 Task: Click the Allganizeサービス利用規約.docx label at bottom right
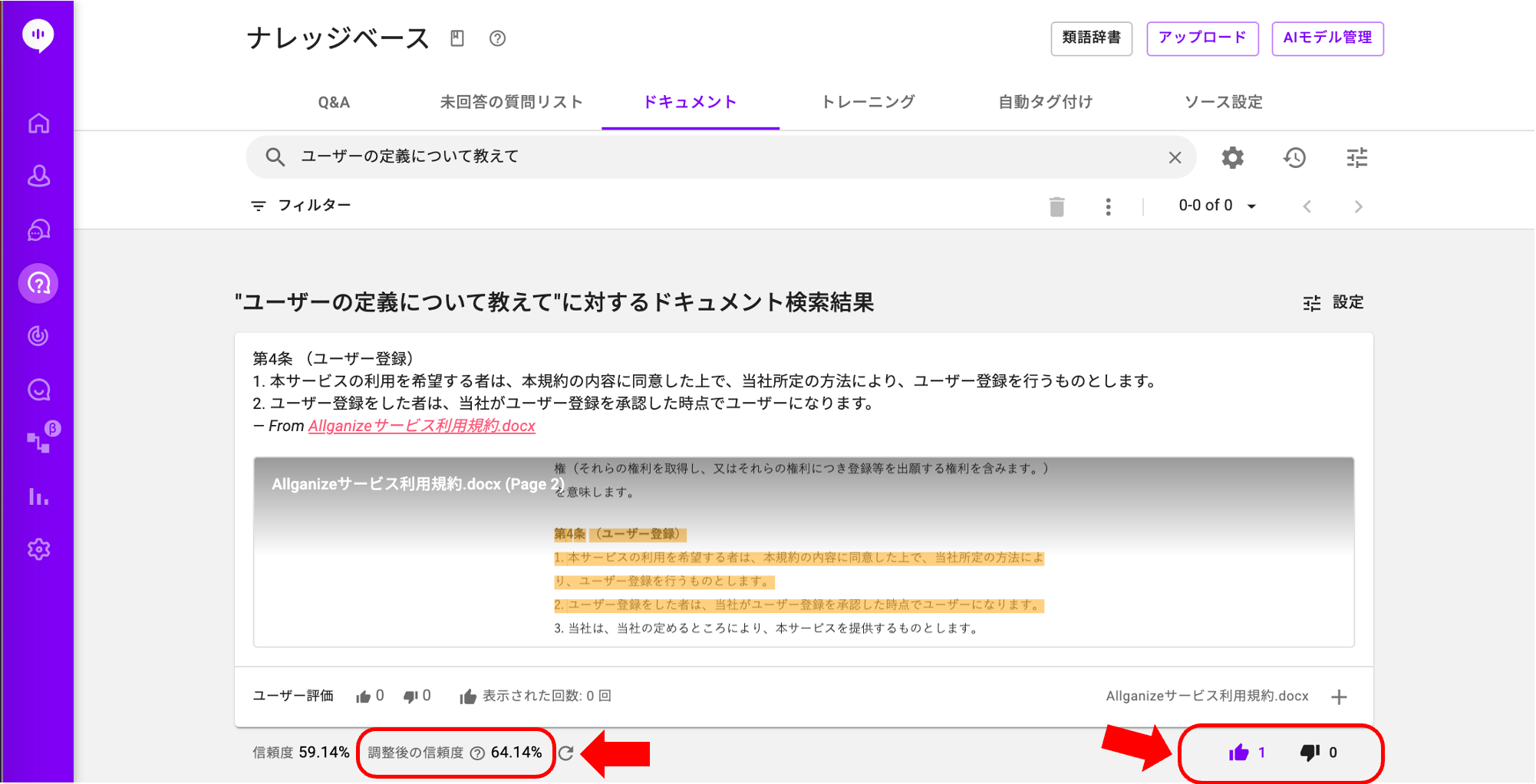pyautogui.click(x=1207, y=696)
